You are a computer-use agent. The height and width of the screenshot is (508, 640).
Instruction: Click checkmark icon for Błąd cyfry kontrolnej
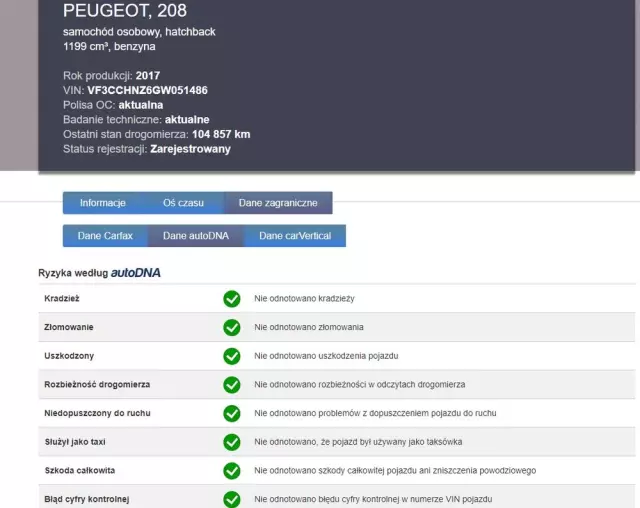pos(232,499)
